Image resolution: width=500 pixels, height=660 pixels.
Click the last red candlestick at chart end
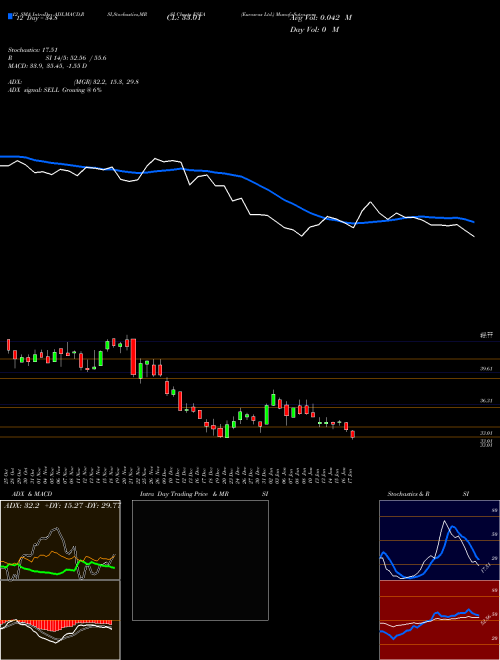pos(353,434)
